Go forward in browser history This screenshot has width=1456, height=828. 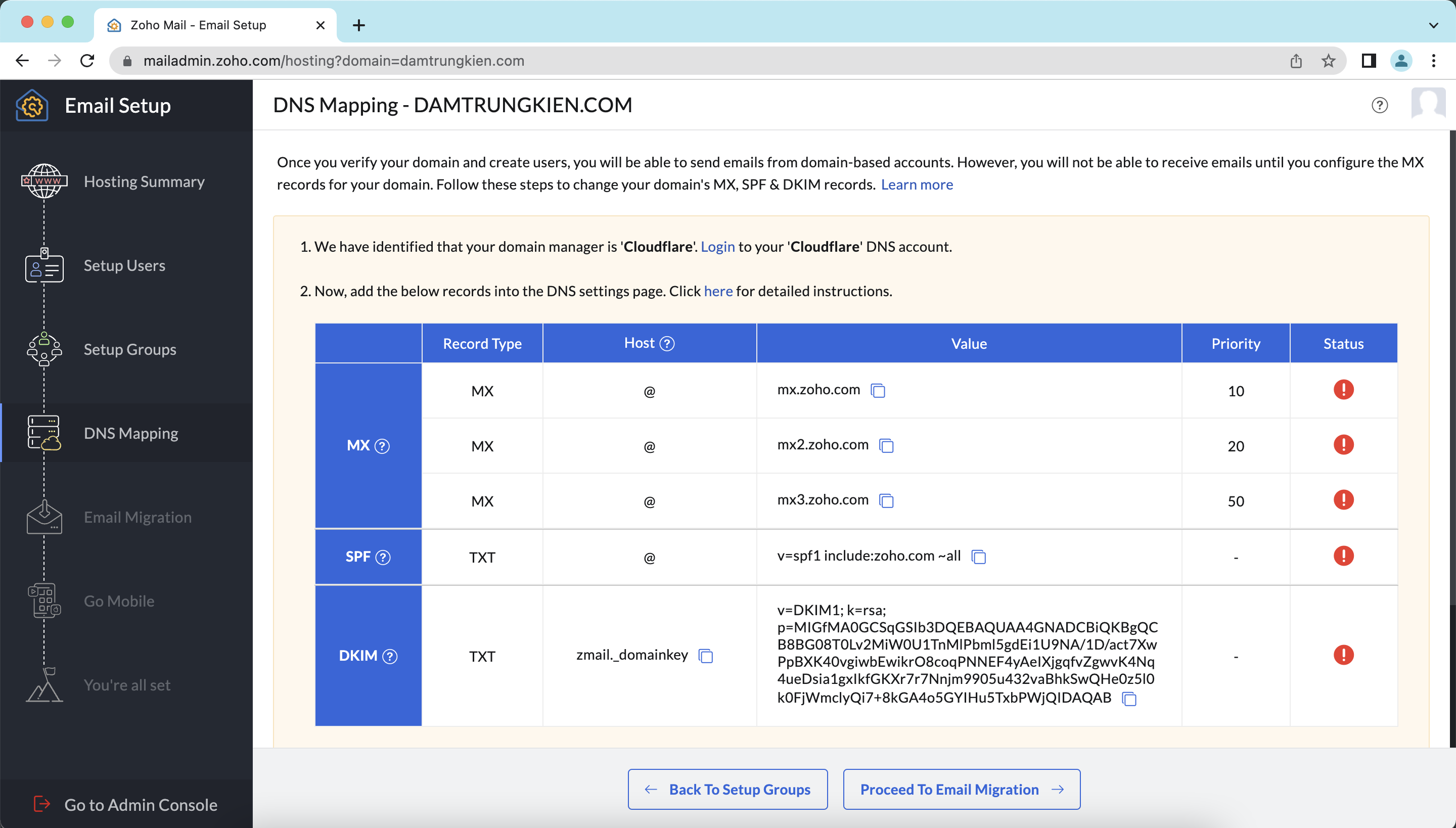(55, 61)
